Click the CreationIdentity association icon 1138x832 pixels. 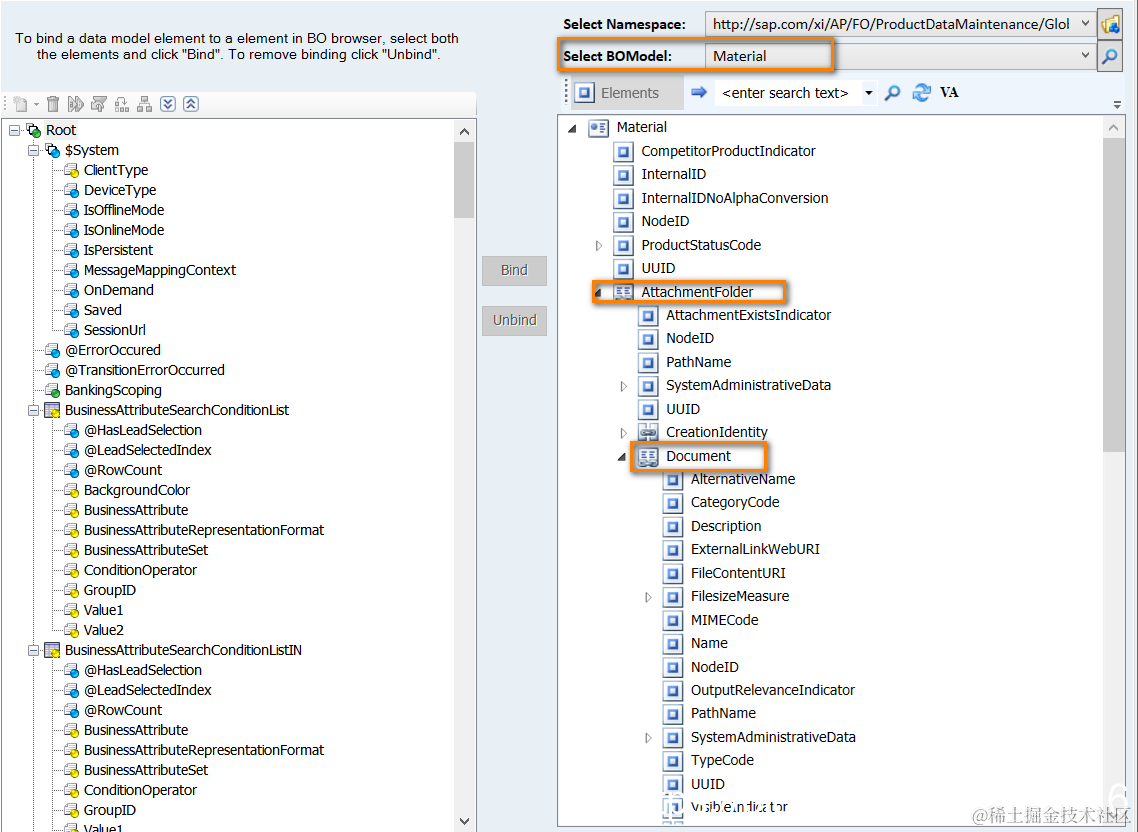[648, 433]
